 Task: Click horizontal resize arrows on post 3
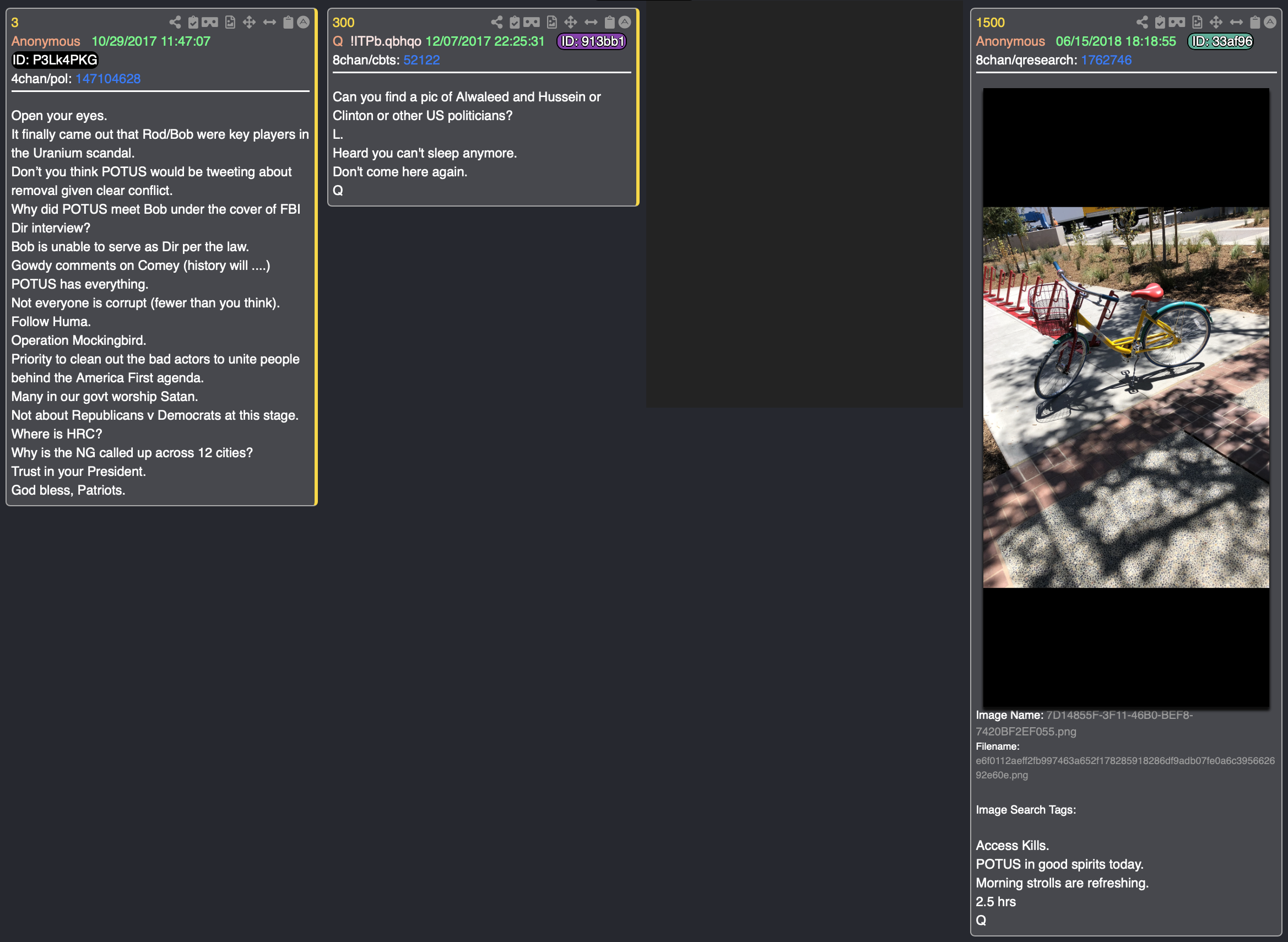click(x=269, y=22)
